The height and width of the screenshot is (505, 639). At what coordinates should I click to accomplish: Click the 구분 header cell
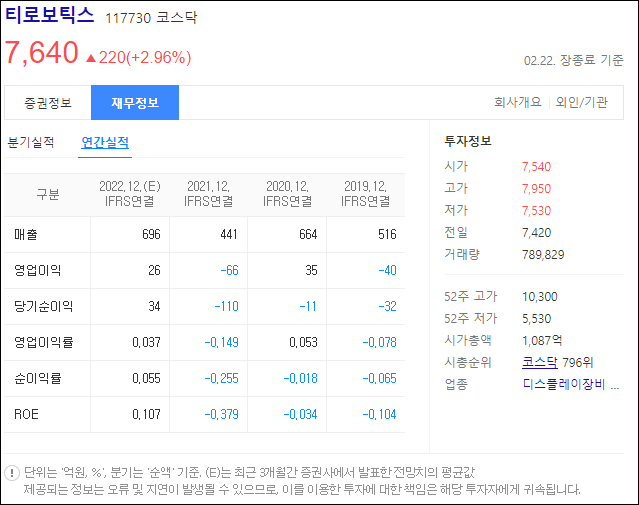click(48, 194)
